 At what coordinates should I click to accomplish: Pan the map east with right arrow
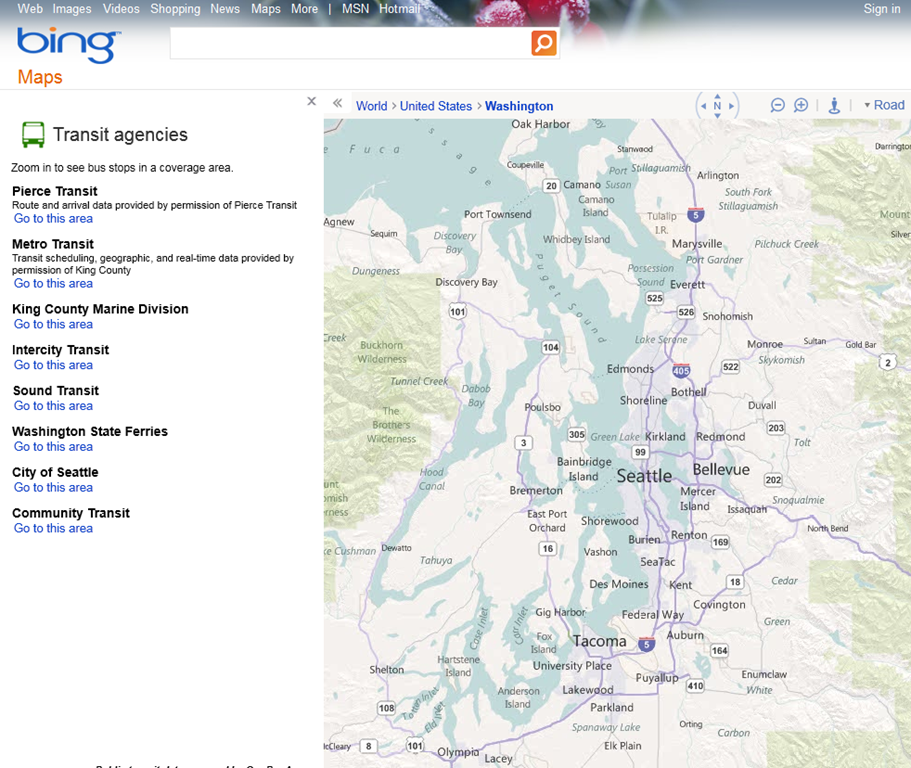(731, 106)
